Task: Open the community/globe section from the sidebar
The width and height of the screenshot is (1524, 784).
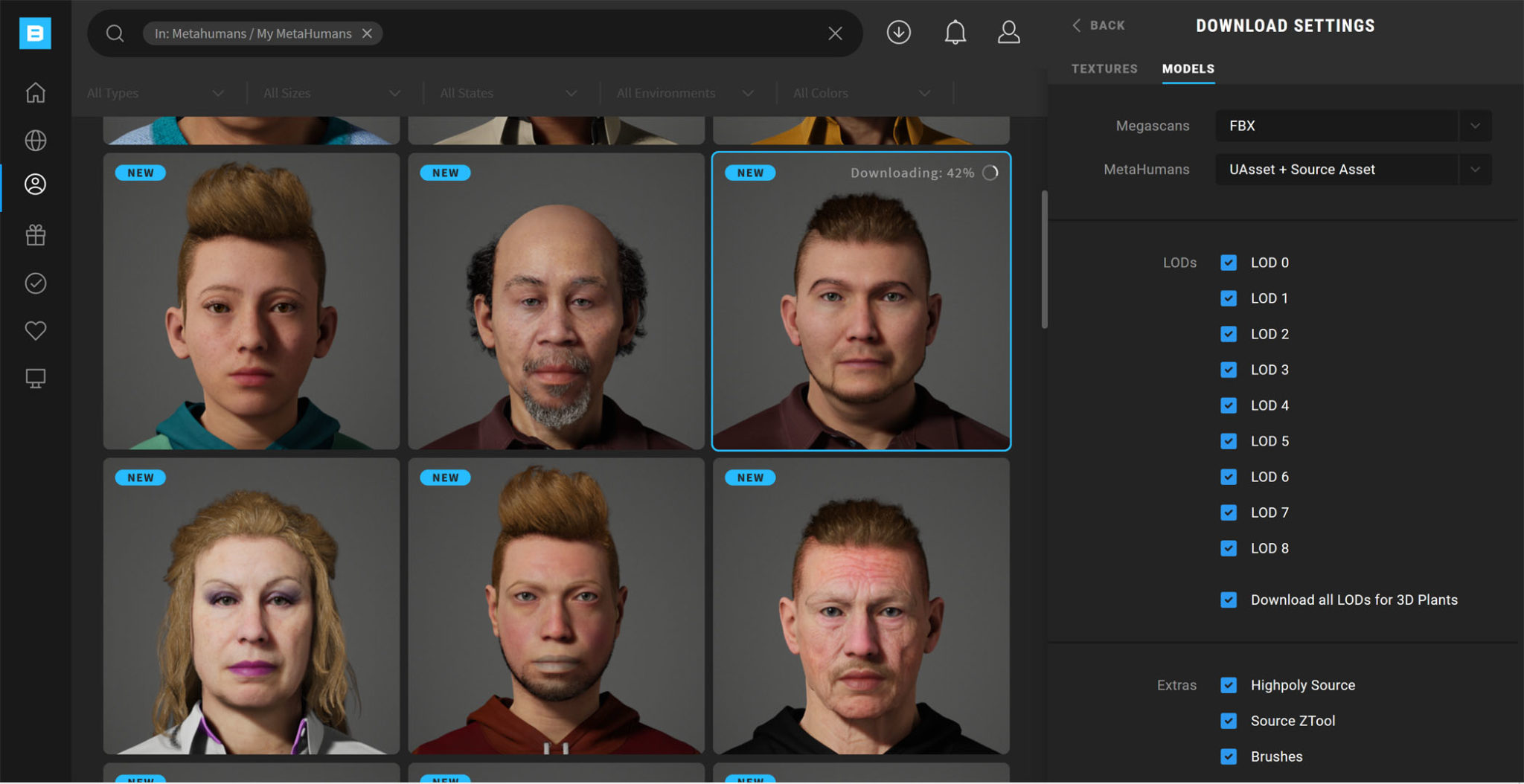Action: click(35, 140)
